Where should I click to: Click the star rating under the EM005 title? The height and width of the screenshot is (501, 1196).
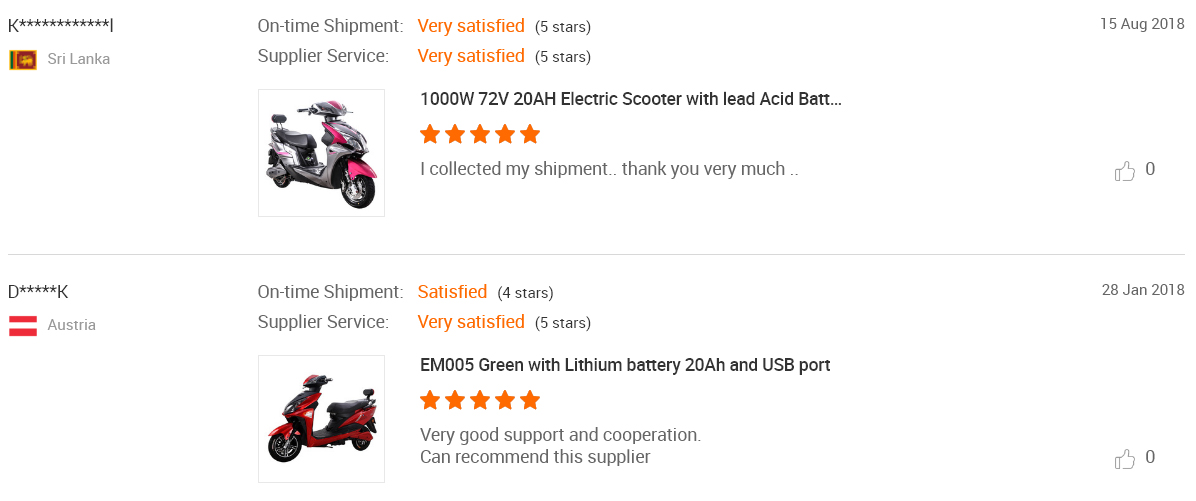click(480, 400)
